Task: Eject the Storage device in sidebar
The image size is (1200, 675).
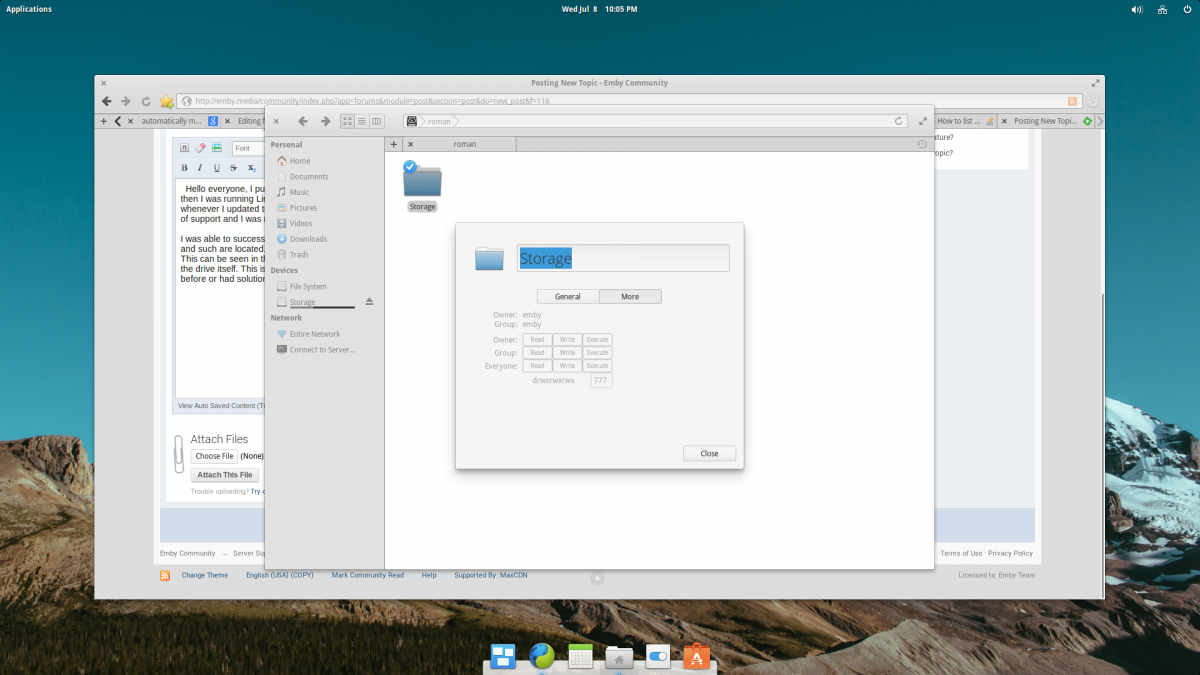Action: [369, 302]
